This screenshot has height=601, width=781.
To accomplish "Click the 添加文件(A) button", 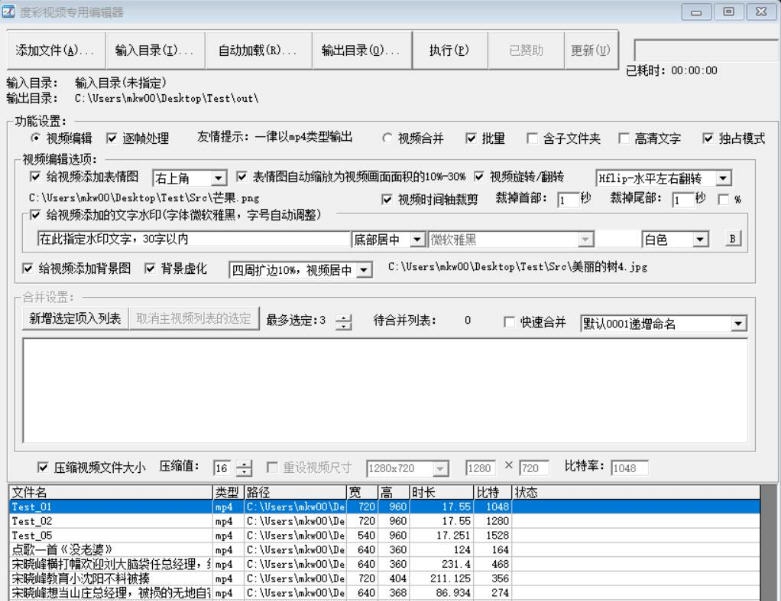I will (x=56, y=50).
